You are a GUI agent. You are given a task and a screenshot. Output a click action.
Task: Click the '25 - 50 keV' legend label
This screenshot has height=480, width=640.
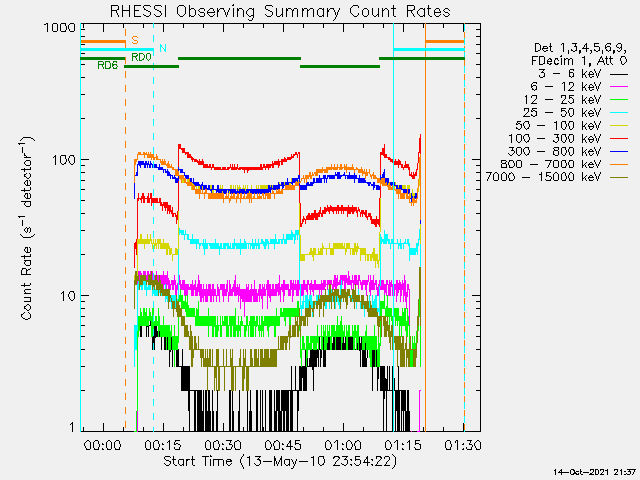point(562,113)
